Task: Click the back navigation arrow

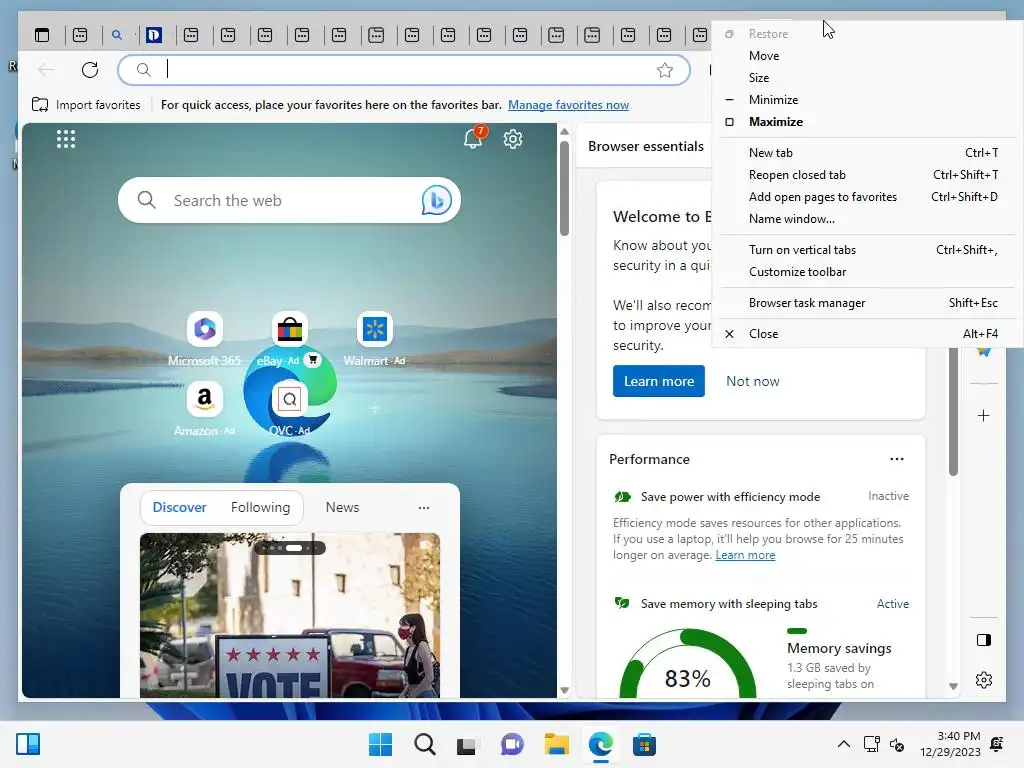Action: tap(46, 69)
